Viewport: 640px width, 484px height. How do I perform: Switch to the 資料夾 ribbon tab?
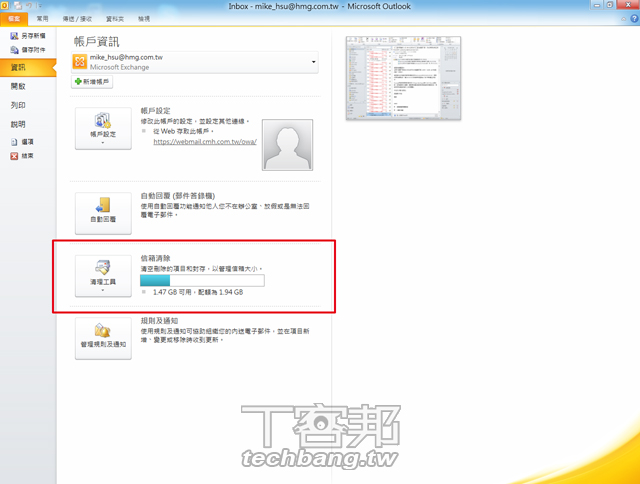pos(115,19)
